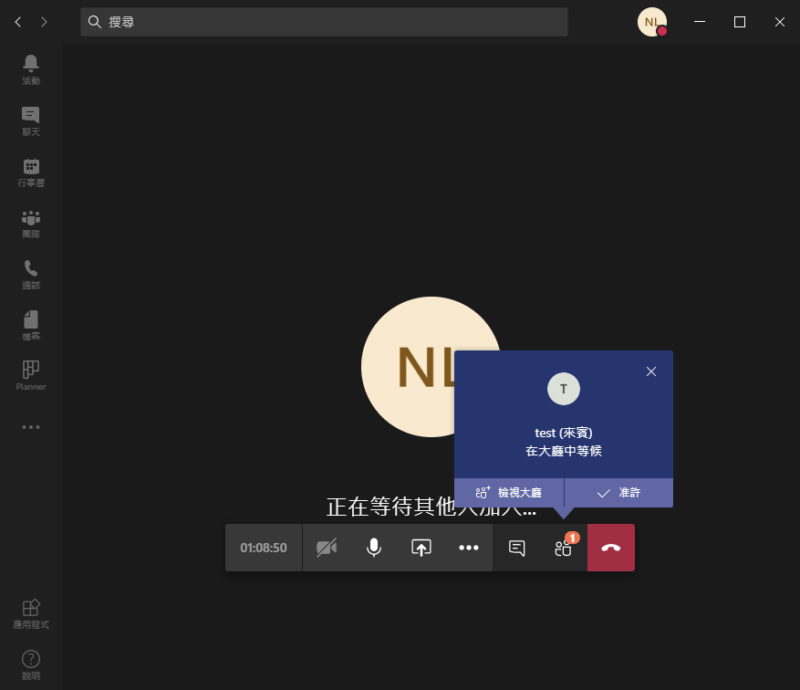
Task: Open the Activity bell in sidebar
Action: click(31, 68)
